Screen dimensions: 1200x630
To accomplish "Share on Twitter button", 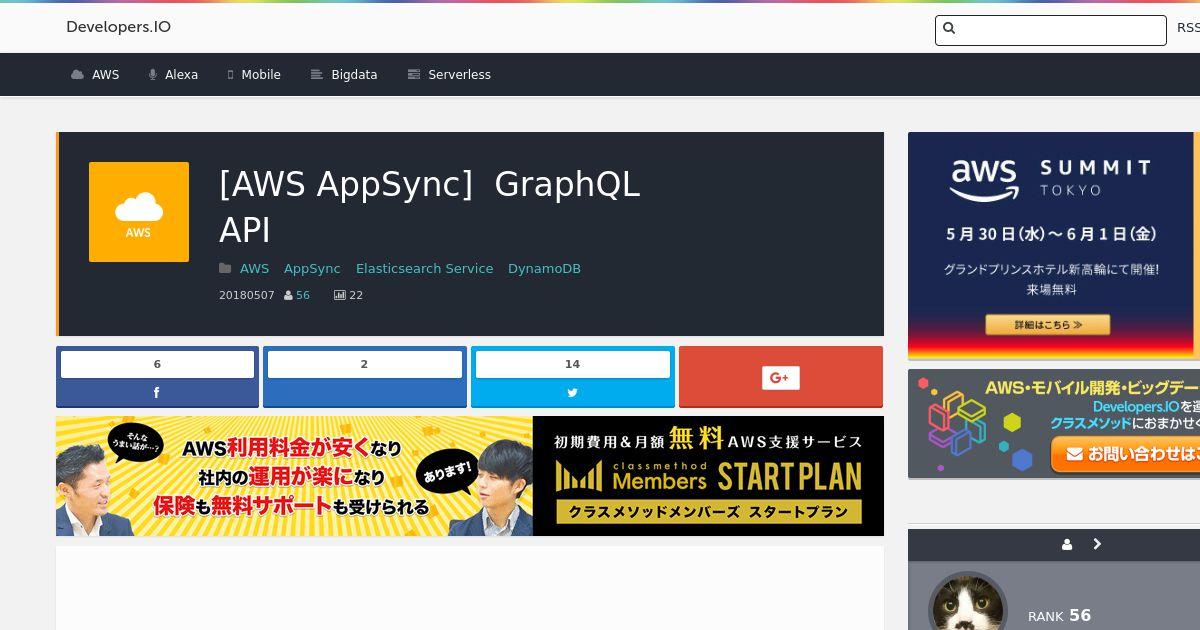I will [x=573, y=377].
